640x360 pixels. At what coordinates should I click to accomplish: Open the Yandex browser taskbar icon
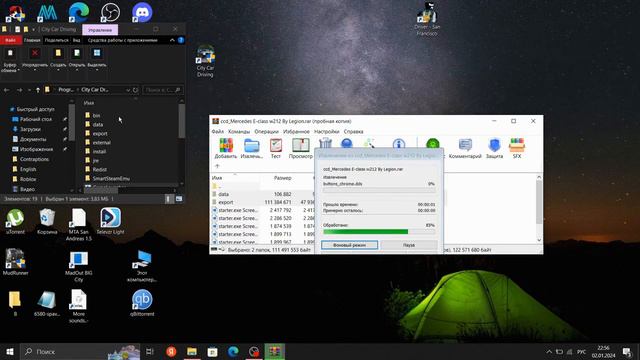coord(171,351)
